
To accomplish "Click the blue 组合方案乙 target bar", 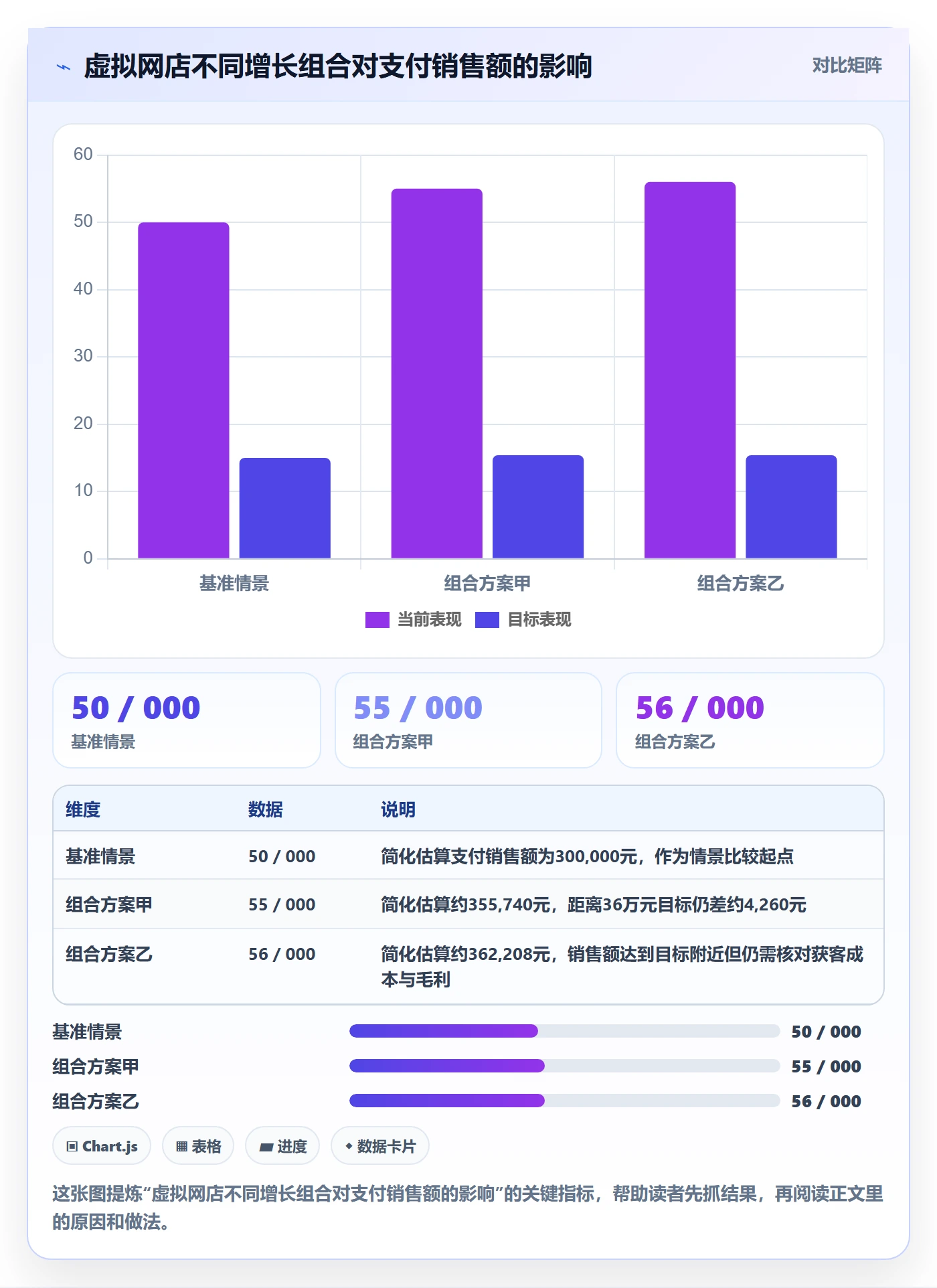I will [791, 507].
